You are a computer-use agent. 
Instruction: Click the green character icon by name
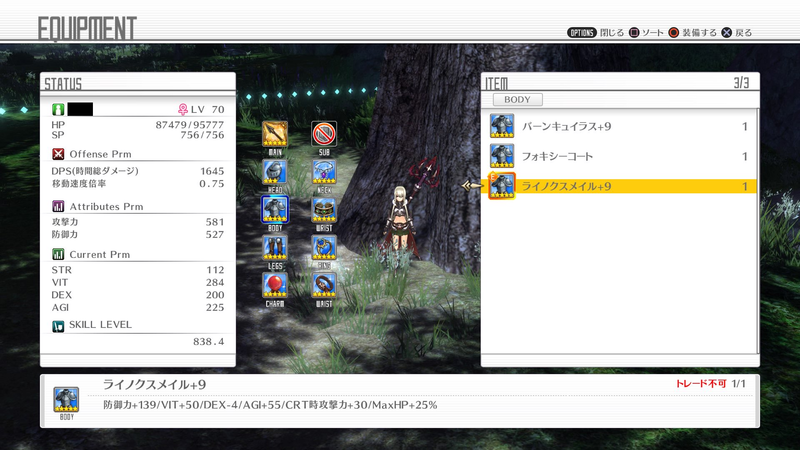click(58, 109)
